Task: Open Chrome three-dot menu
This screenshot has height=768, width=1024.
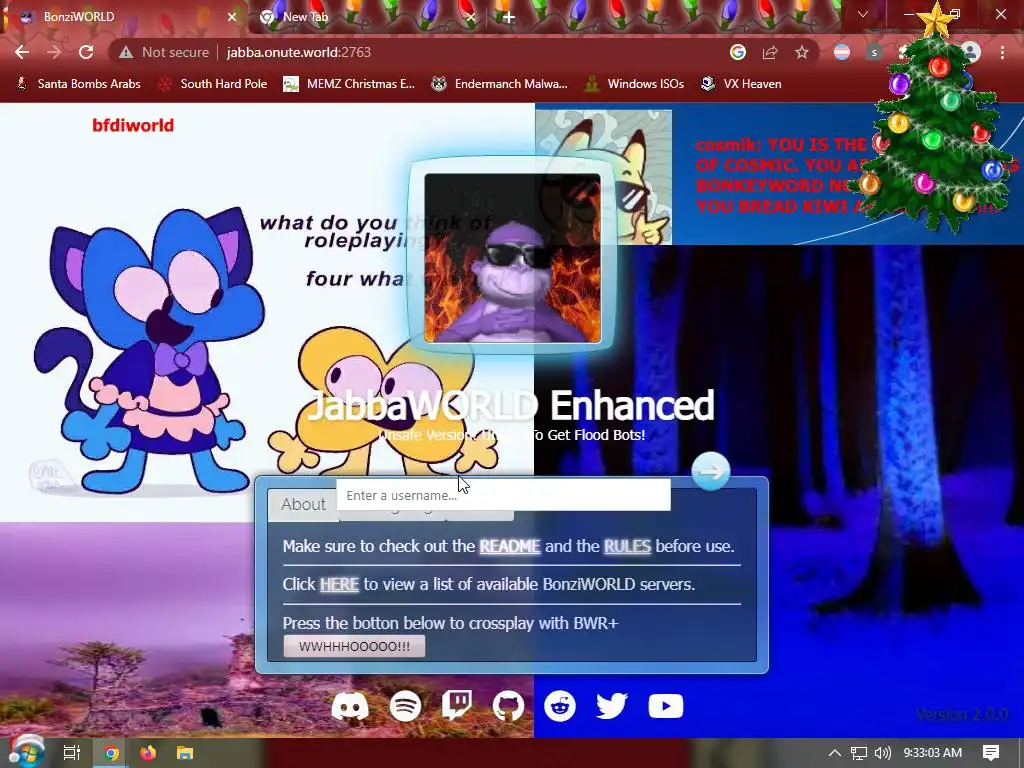Action: 1002,52
